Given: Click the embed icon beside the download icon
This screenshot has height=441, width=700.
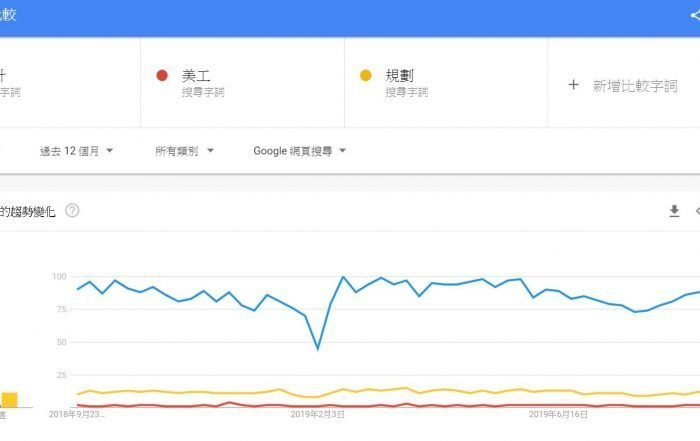Looking at the screenshot, I should coord(696,210).
